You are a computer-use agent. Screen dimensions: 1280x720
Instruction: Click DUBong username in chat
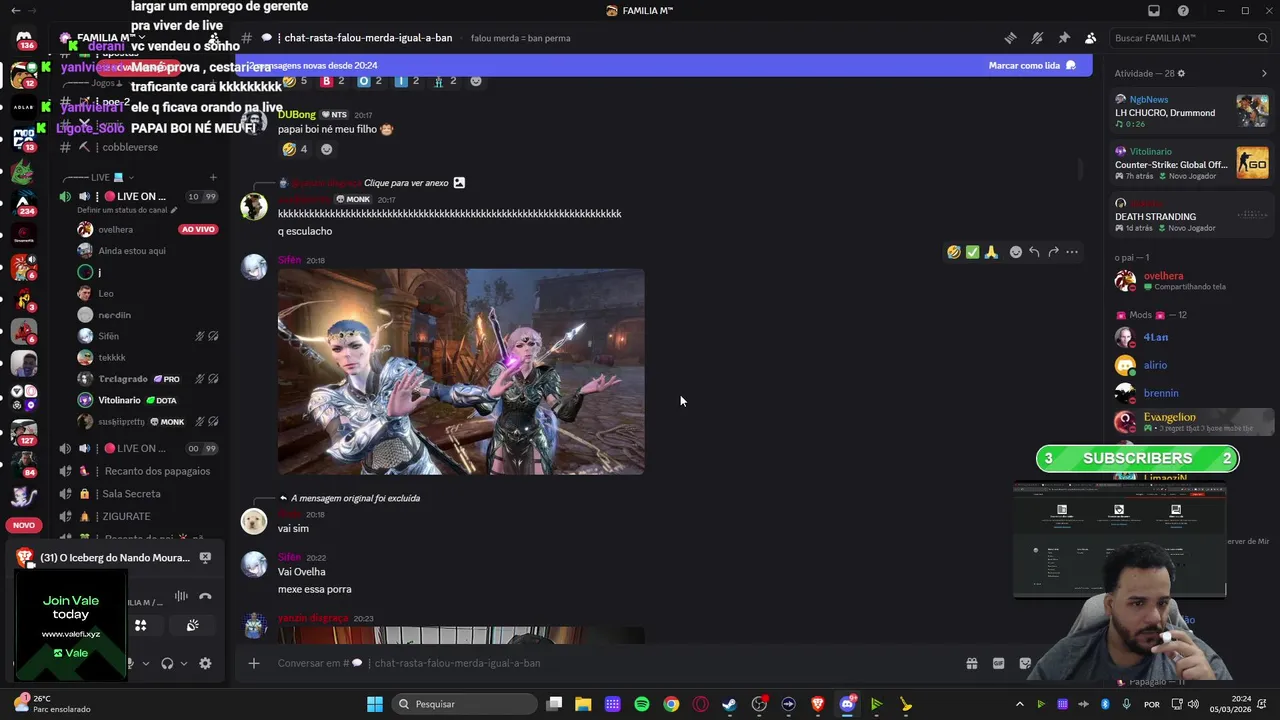point(296,115)
